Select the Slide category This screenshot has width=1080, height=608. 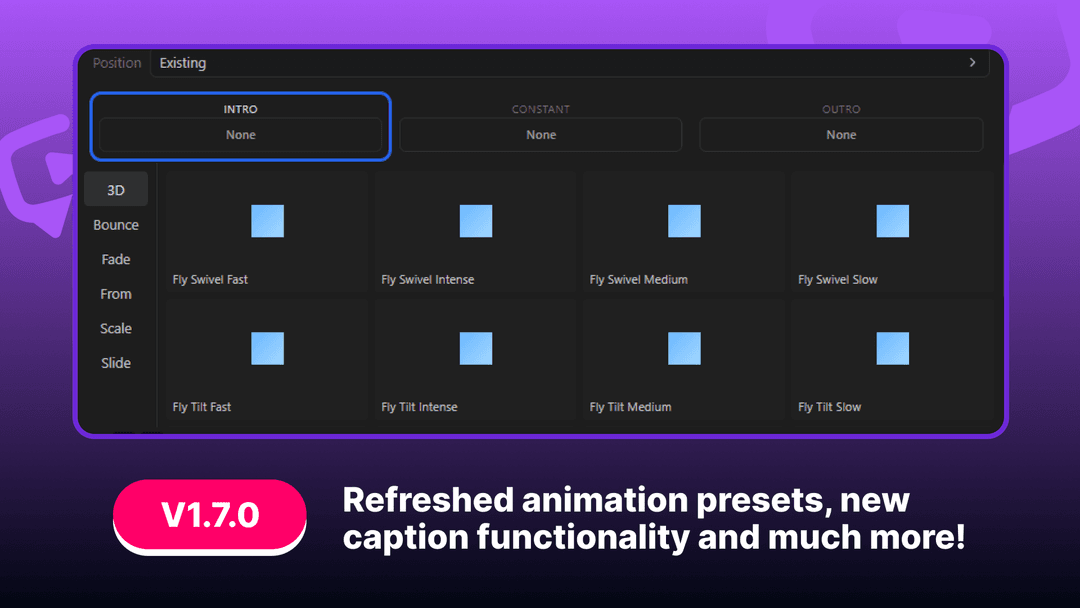115,362
